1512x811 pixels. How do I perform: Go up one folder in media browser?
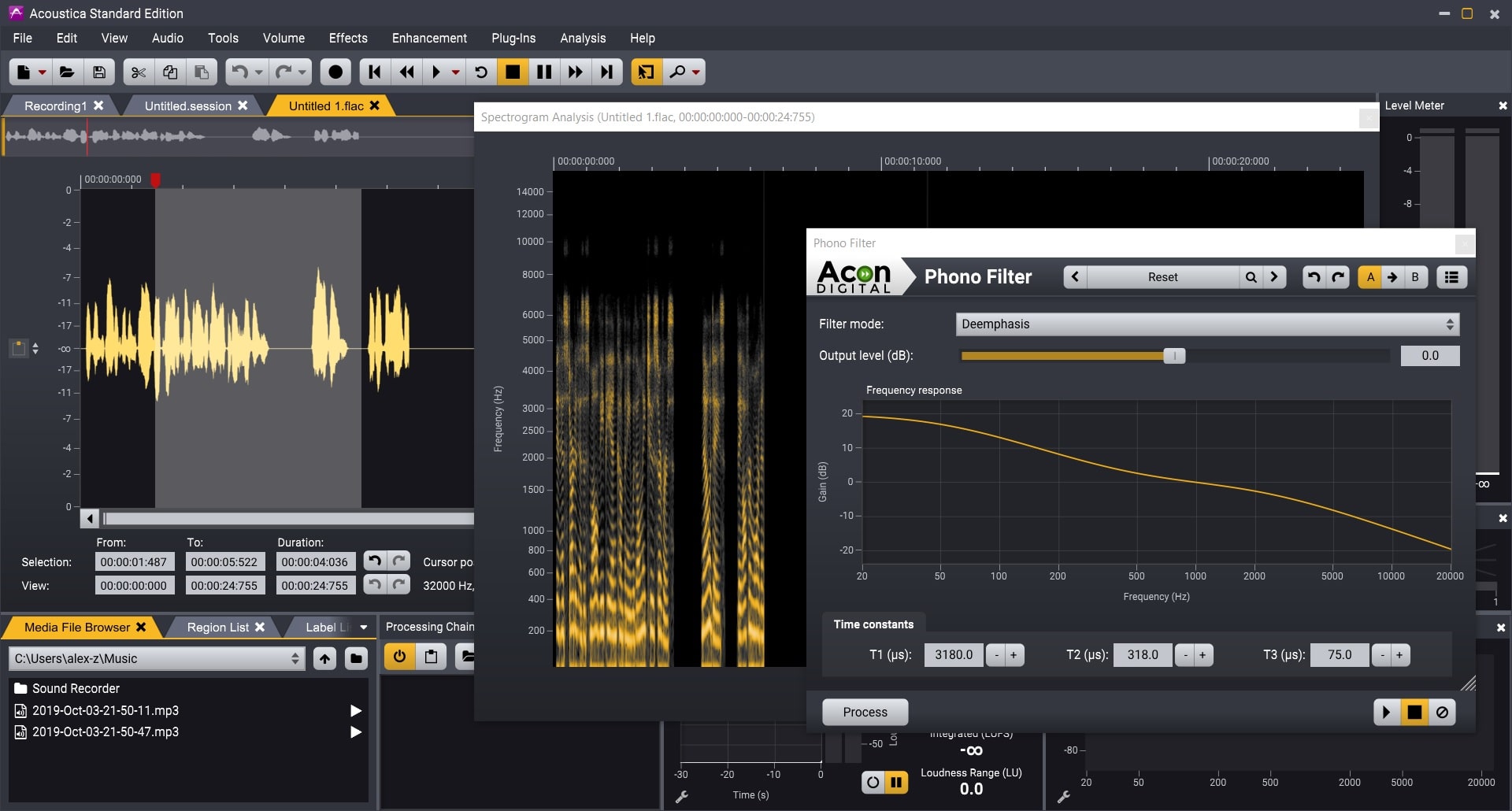pyautogui.click(x=324, y=658)
